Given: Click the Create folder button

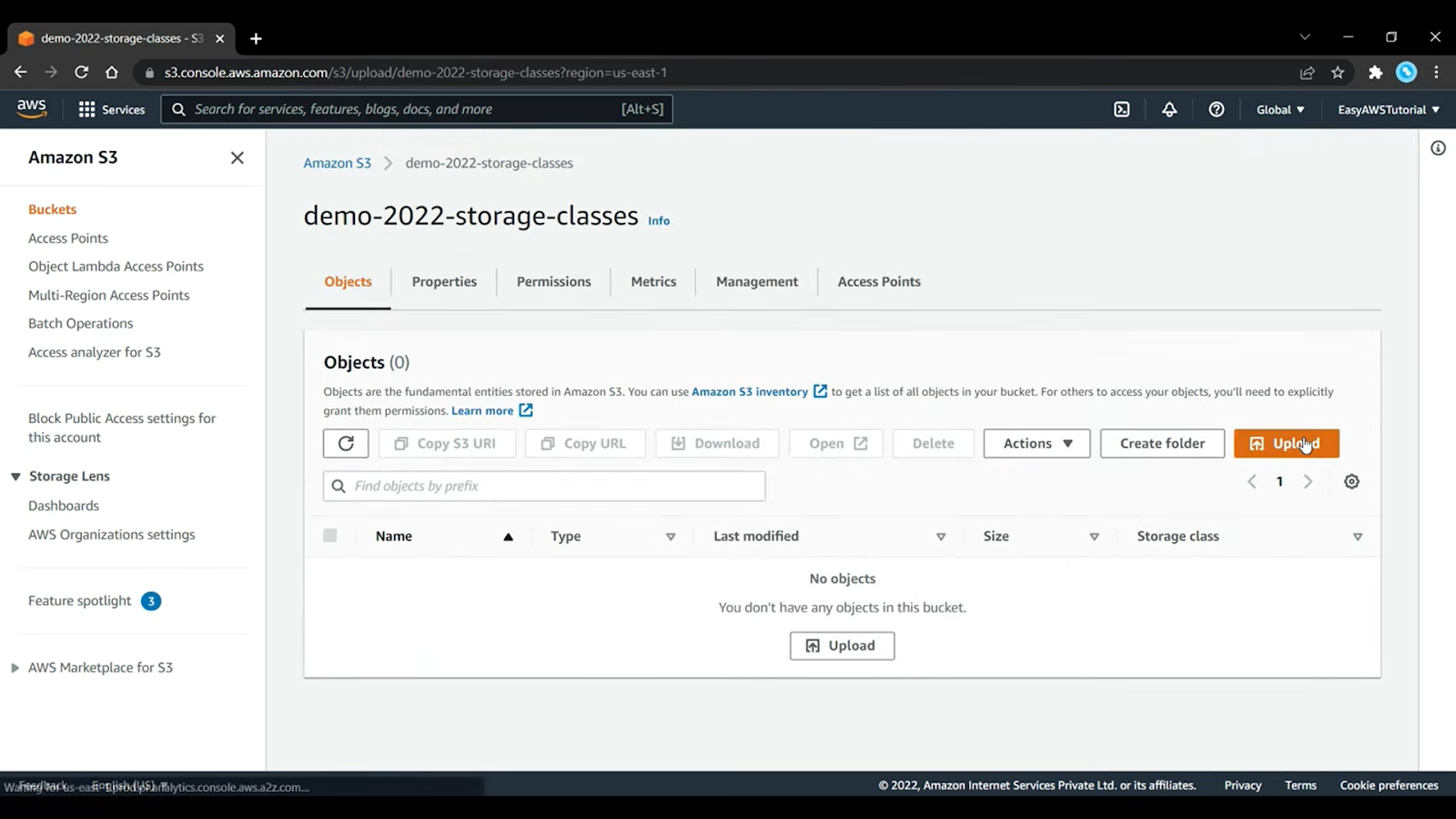Looking at the screenshot, I should (1162, 443).
